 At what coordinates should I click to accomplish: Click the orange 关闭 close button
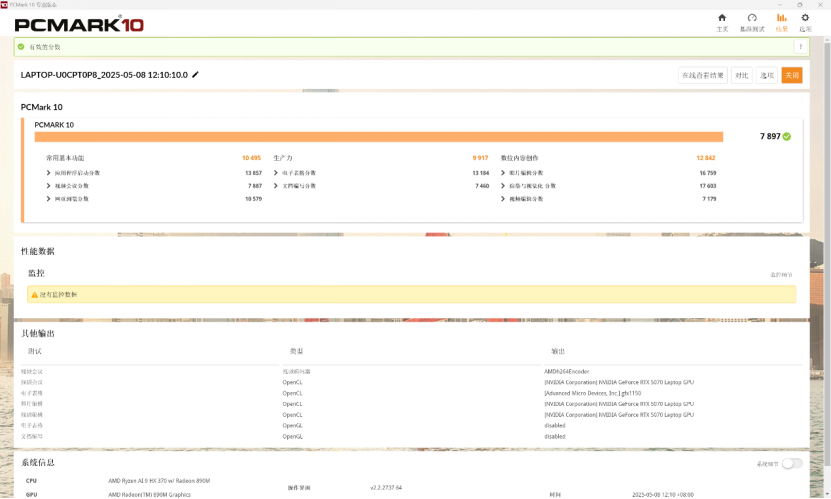tap(792, 75)
